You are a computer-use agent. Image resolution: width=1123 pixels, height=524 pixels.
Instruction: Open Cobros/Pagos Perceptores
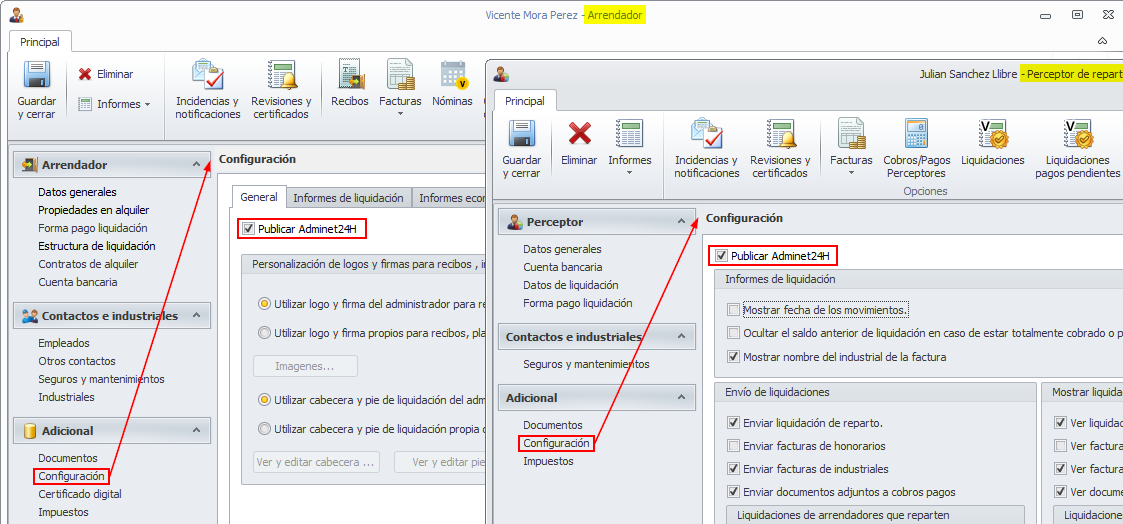[915, 150]
